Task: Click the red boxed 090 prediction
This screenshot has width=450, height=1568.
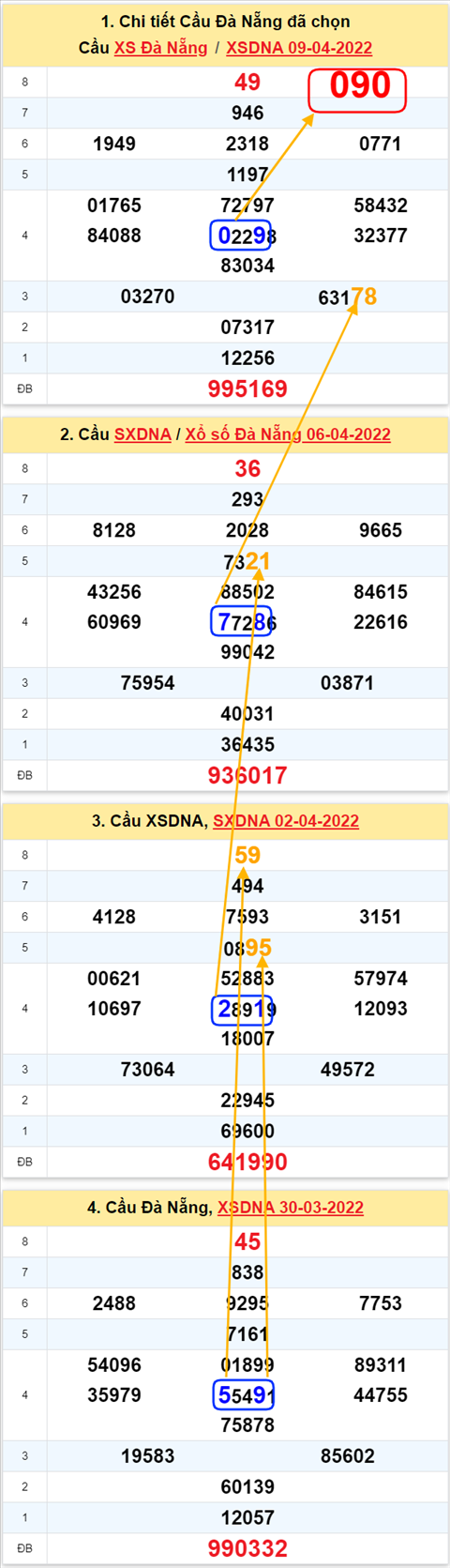Action: pos(358,90)
